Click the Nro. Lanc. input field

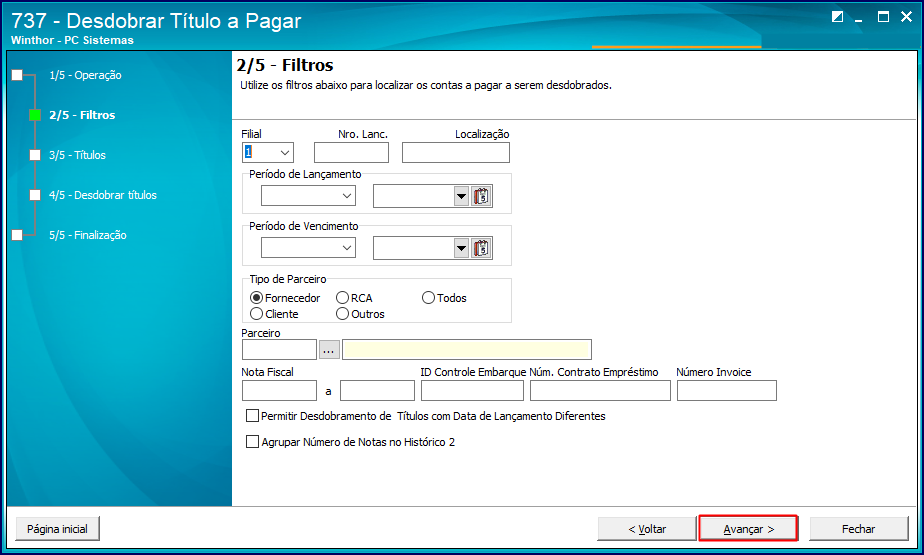351,153
